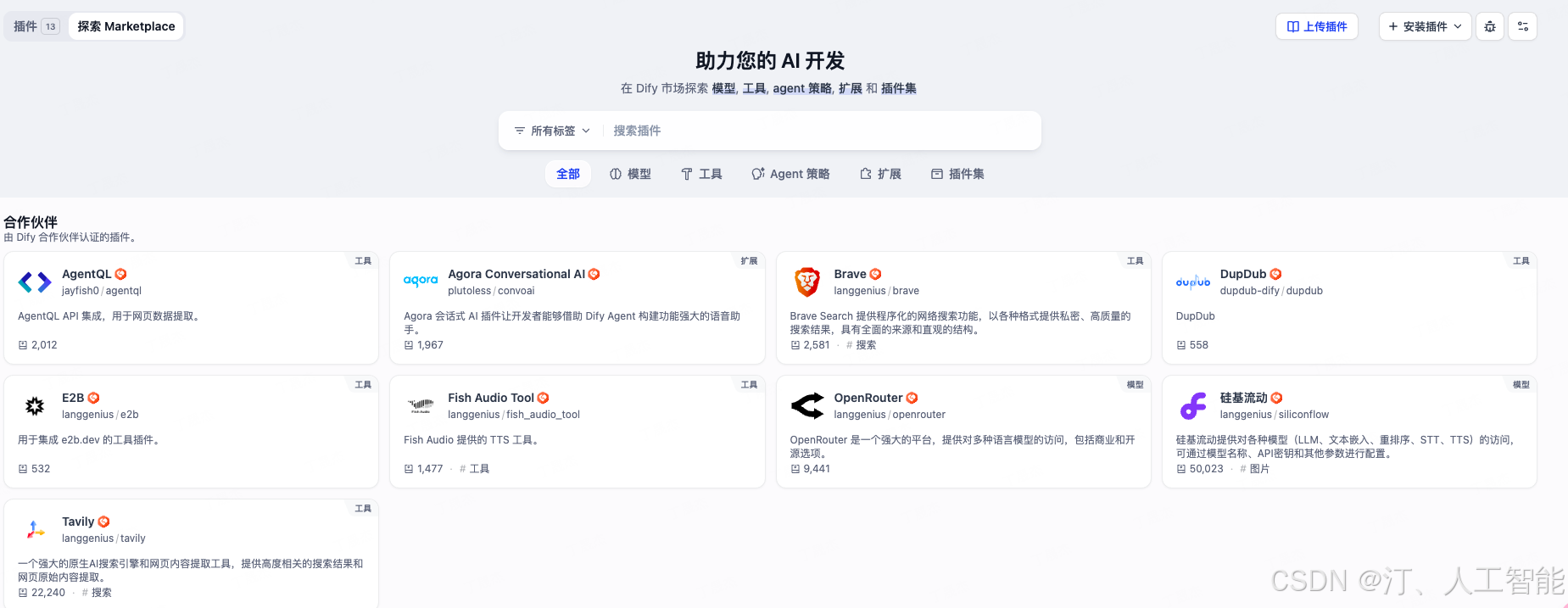Click the verified badge next to Tavily
1568x608 pixels.
(x=103, y=522)
